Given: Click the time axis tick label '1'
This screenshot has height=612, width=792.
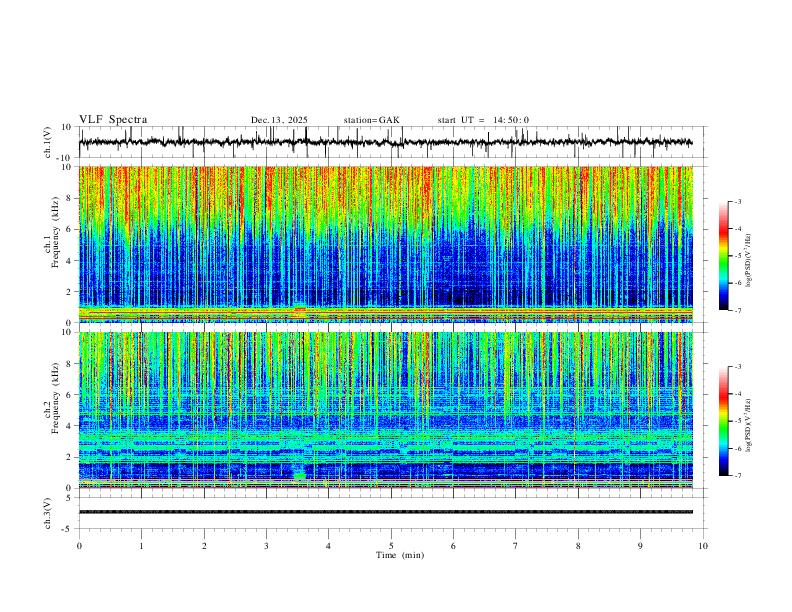Looking at the screenshot, I should (x=141, y=546).
